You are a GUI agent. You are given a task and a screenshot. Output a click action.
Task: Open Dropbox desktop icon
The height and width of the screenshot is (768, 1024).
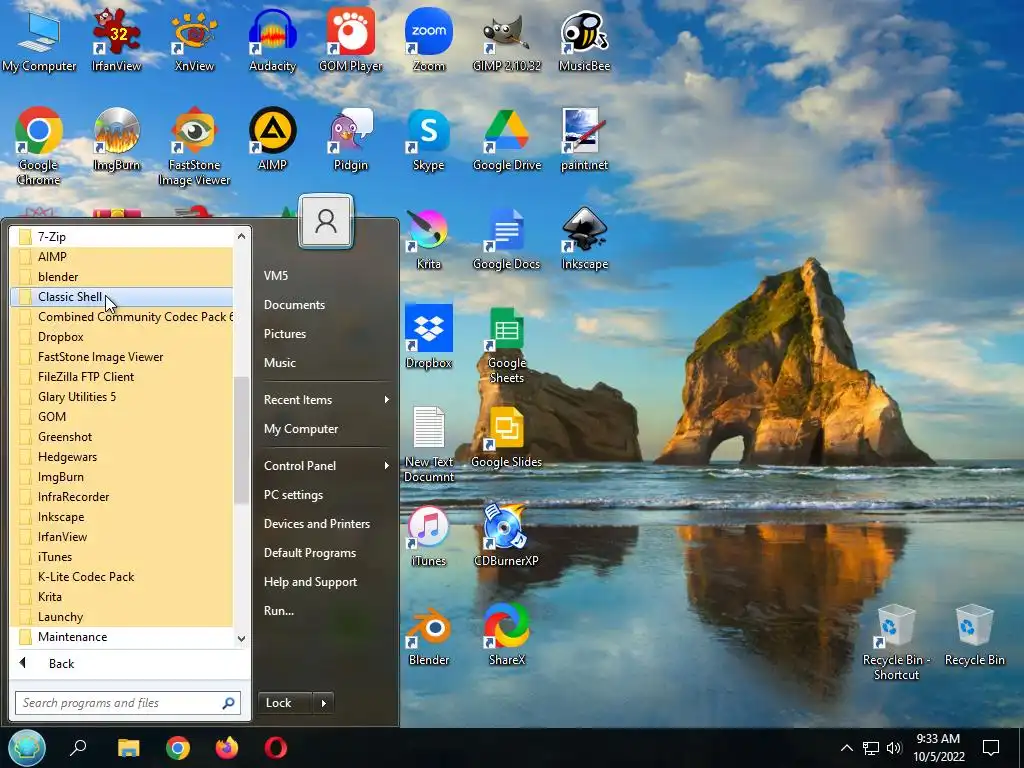click(428, 337)
